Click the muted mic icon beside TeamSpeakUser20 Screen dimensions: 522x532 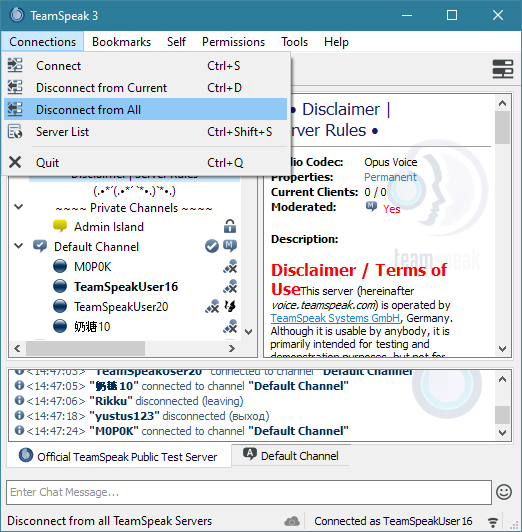(x=212, y=306)
